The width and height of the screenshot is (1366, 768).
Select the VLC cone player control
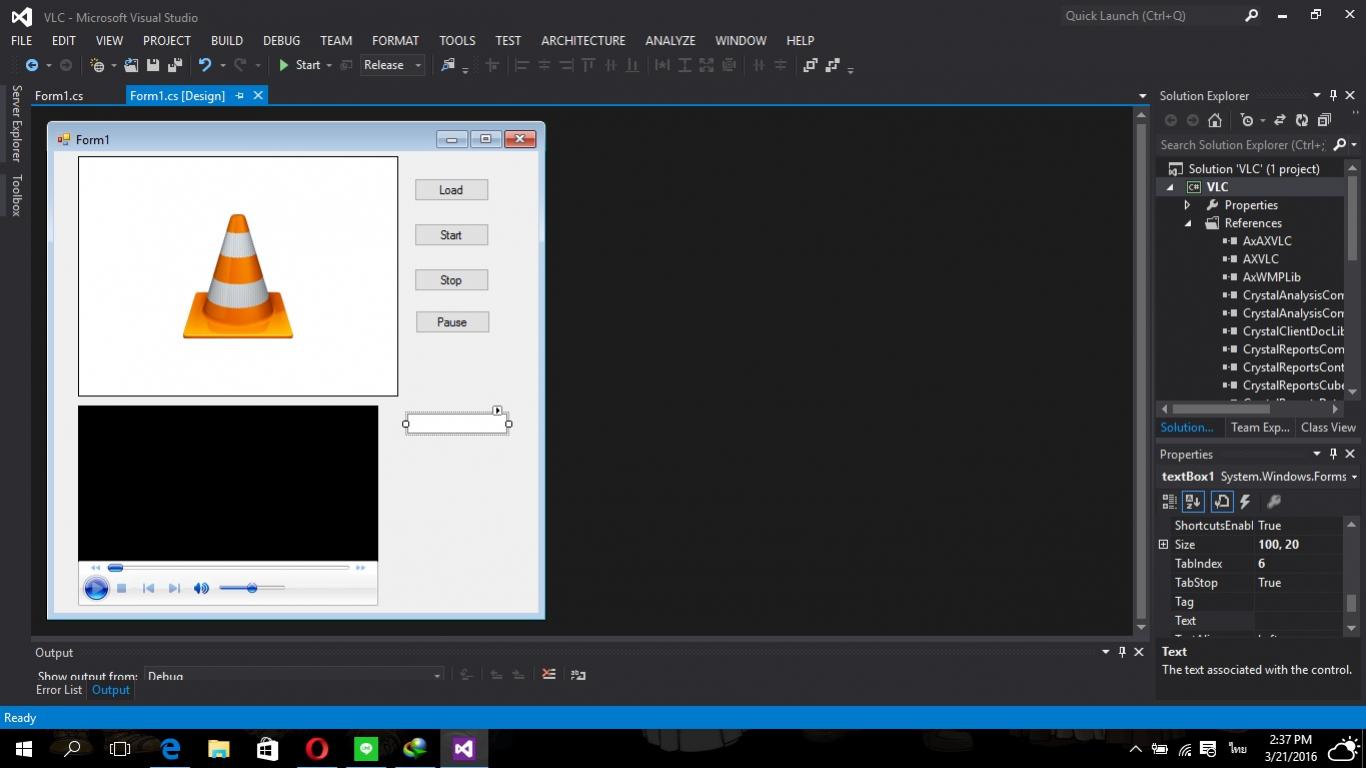click(238, 276)
